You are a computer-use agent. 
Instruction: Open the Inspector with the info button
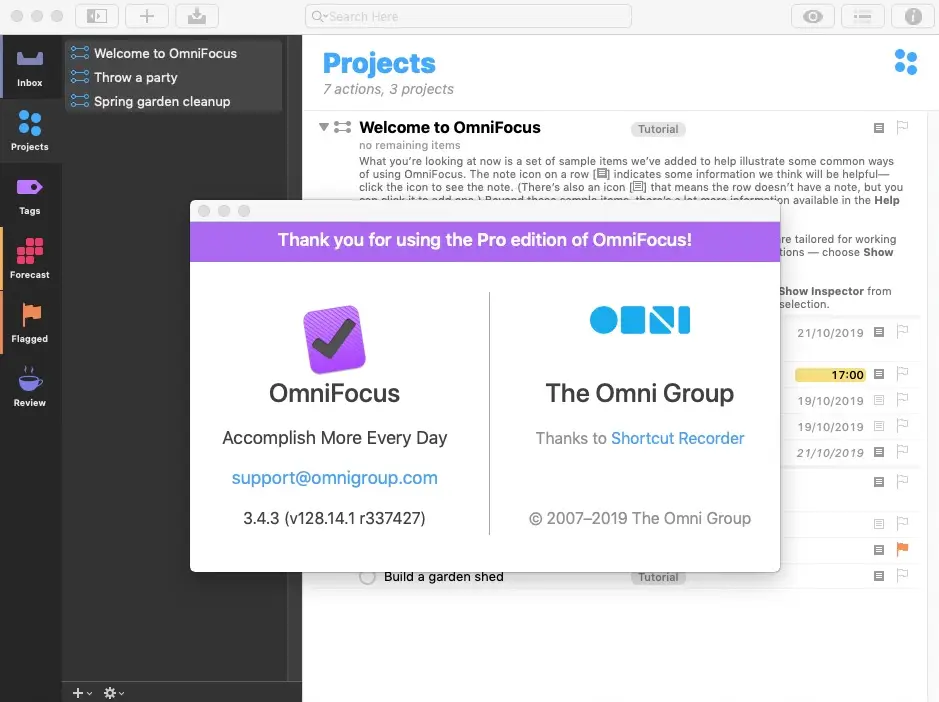point(913,16)
